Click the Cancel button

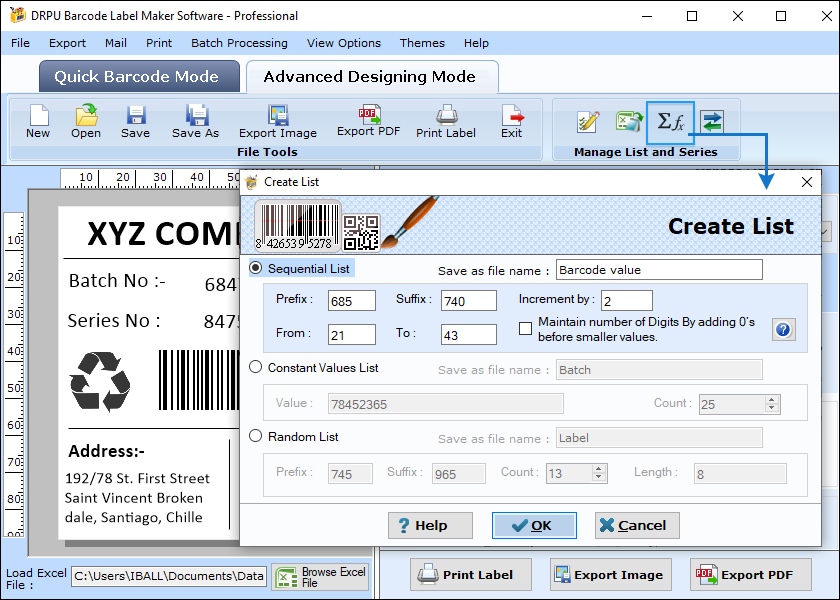(637, 526)
